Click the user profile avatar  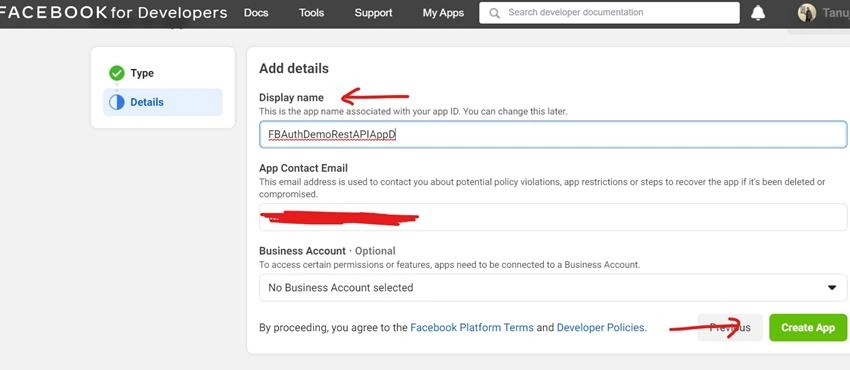pyautogui.click(x=807, y=13)
